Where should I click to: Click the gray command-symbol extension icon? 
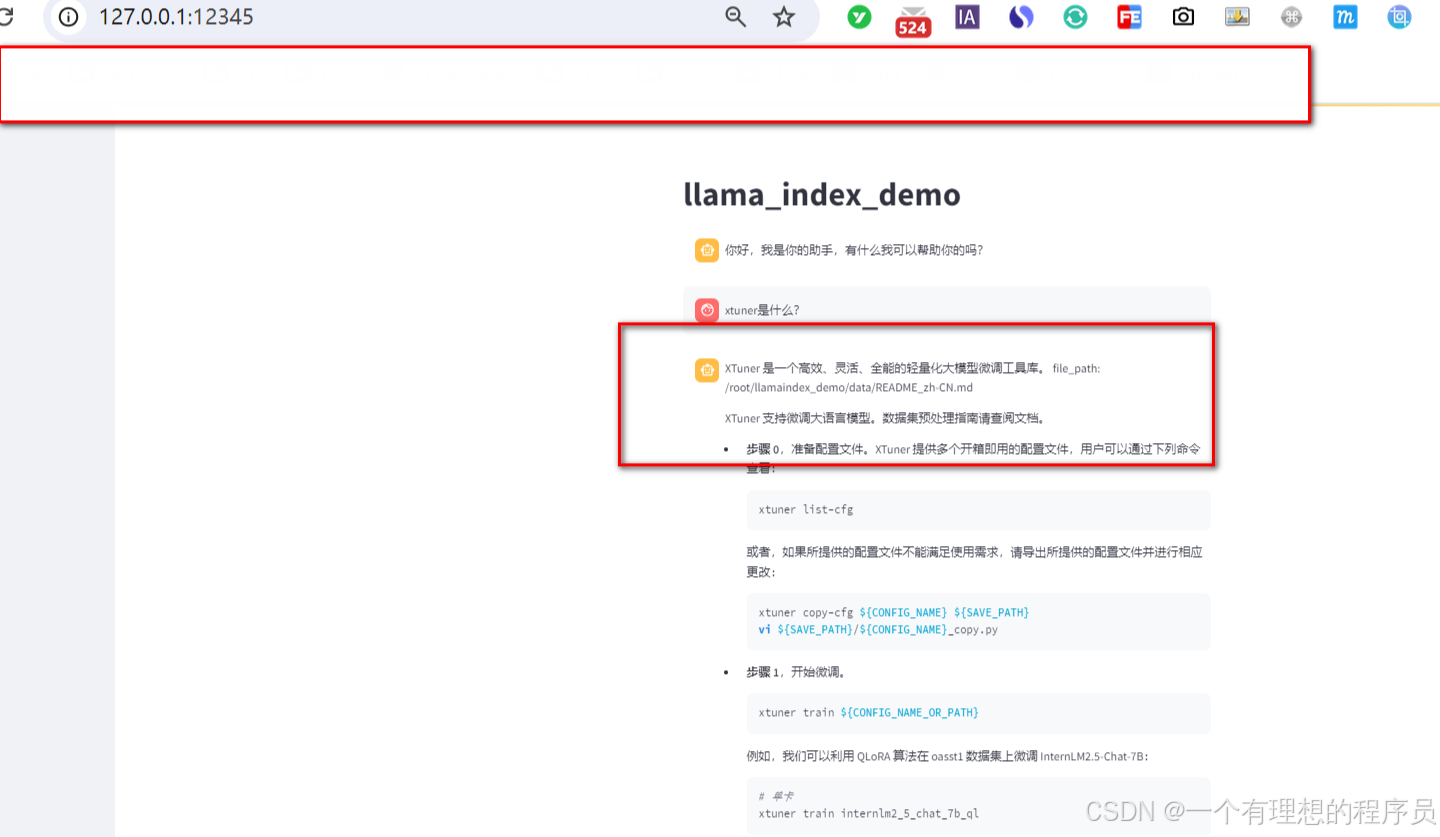point(1291,17)
